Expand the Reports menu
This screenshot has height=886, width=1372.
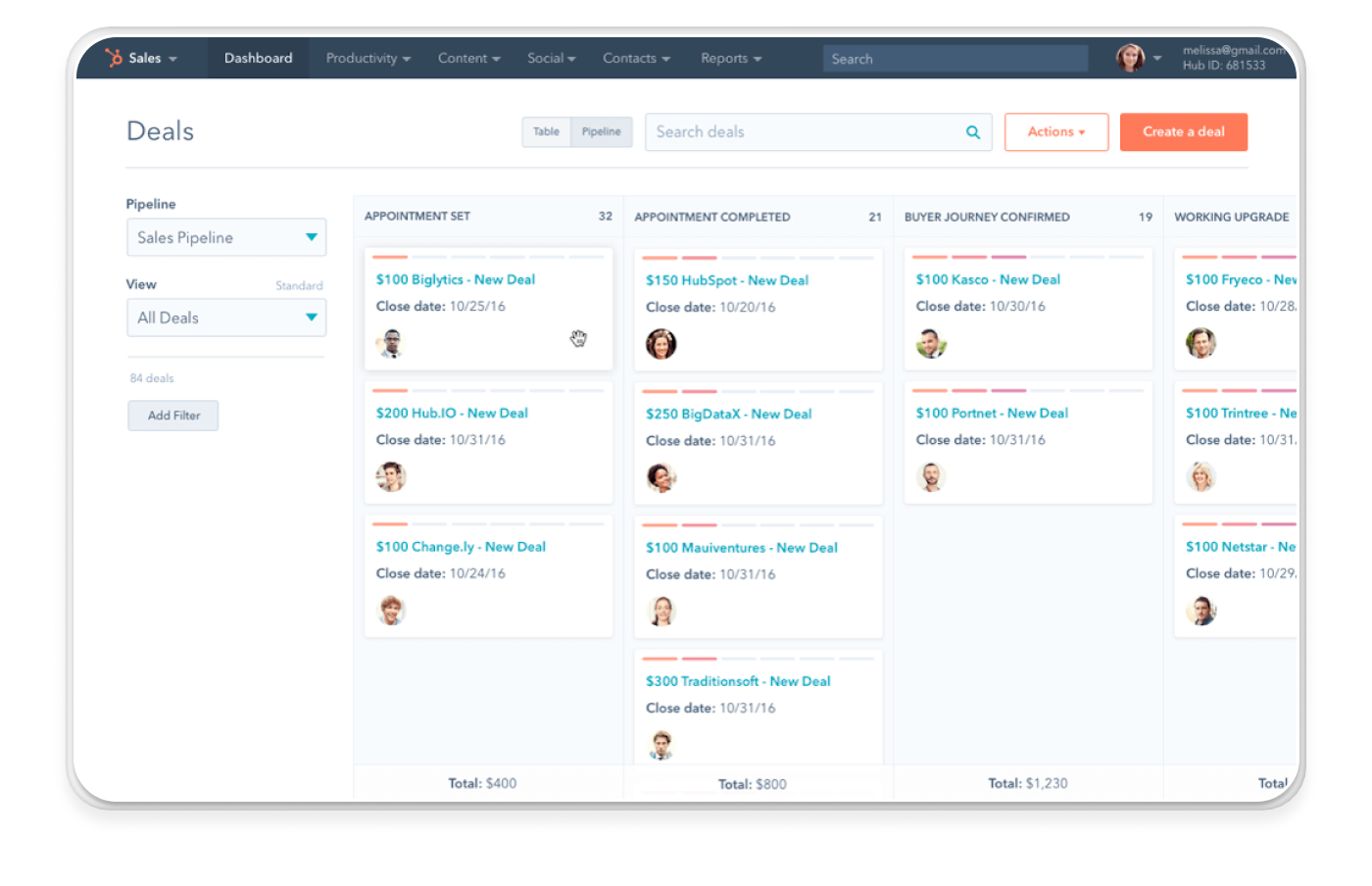pos(731,58)
